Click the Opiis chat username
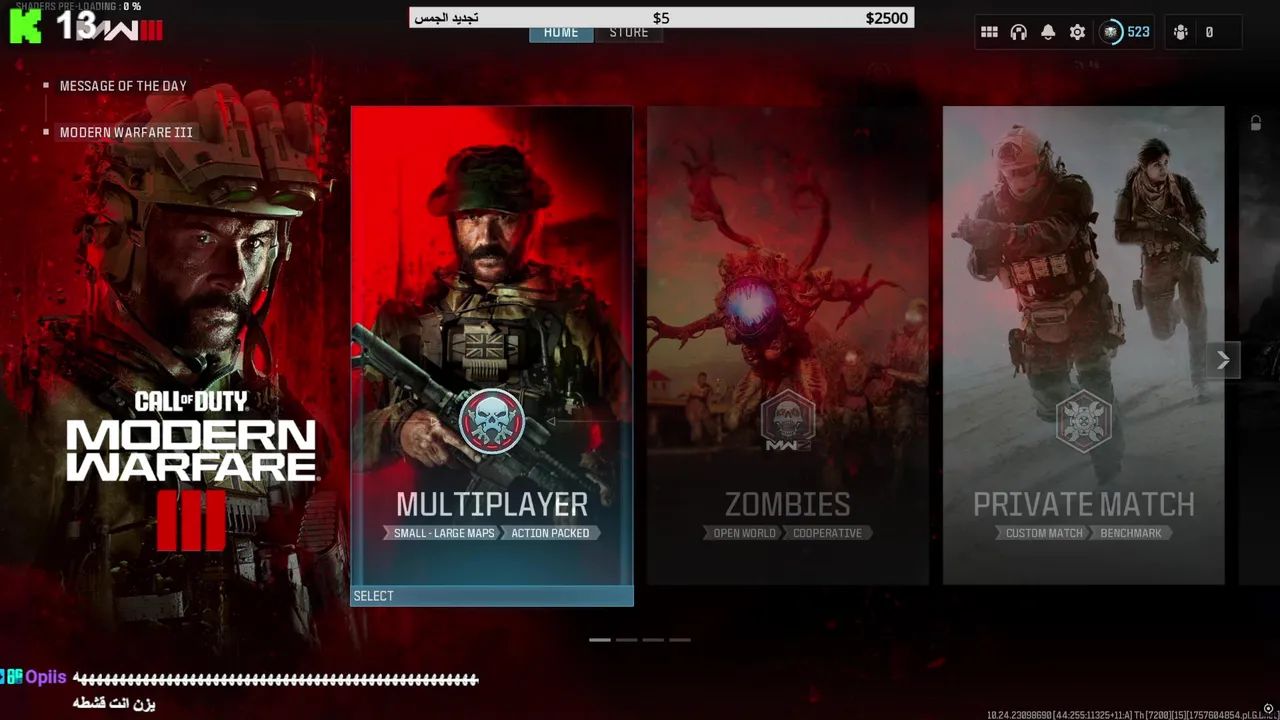The width and height of the screenshot is (1280, 720). pyautogui.click(x=46, y=677)
